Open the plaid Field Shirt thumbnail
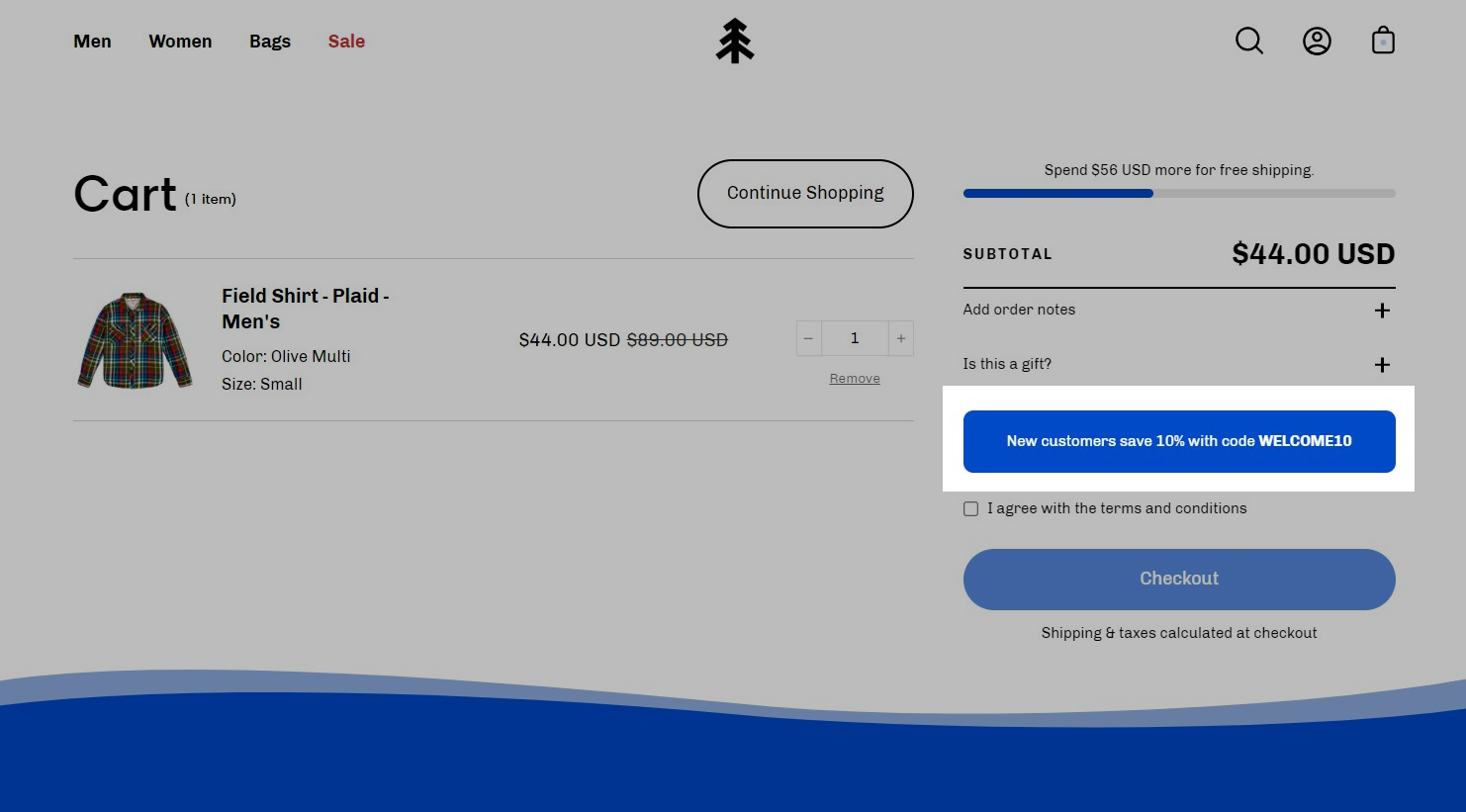The image size is (1466, 812). pos(135,340)
